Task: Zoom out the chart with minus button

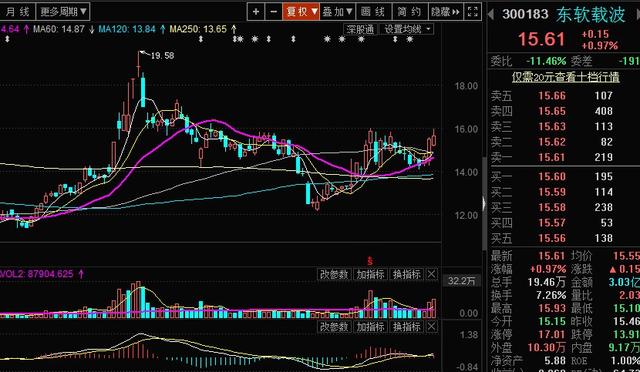Action: [273, 11]
